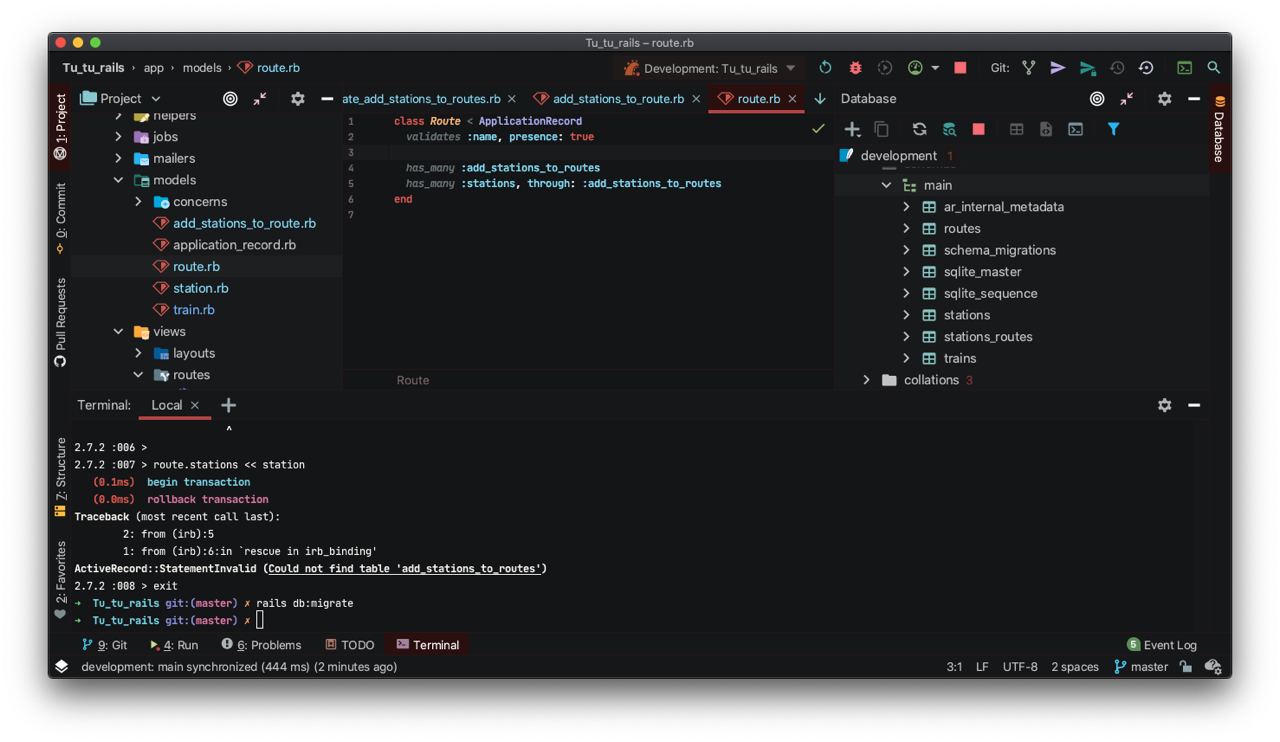This screenshot has width=1280, height=742.
Task: Open Database schema search icon
Action: (x=949, y=129)
